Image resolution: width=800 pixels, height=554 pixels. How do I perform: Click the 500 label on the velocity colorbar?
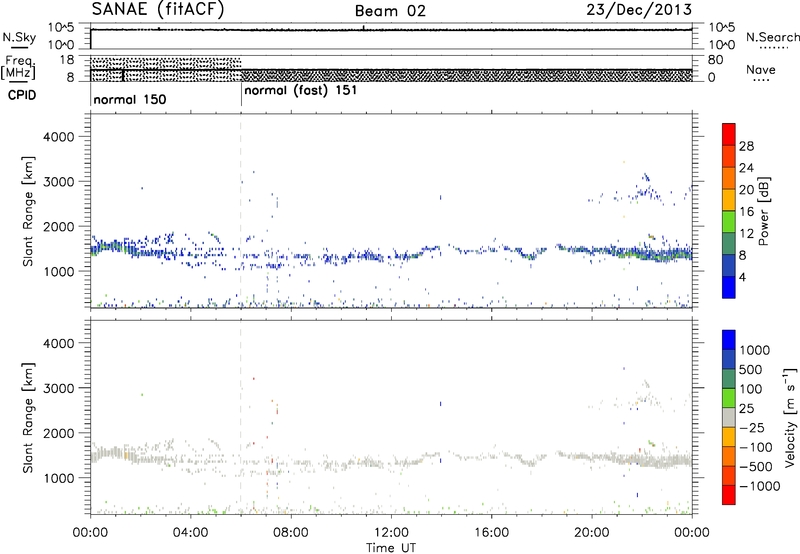[751, 370]
